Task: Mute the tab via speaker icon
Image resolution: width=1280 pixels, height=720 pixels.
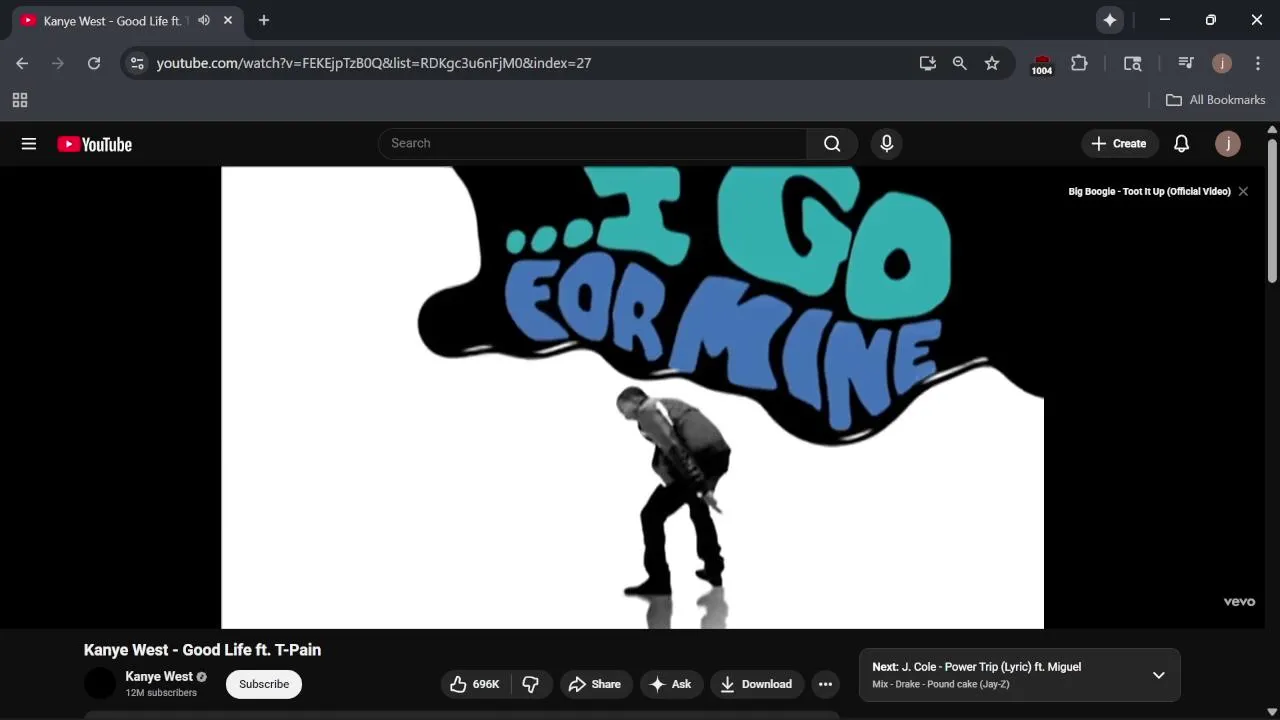Action: point(204,20)
